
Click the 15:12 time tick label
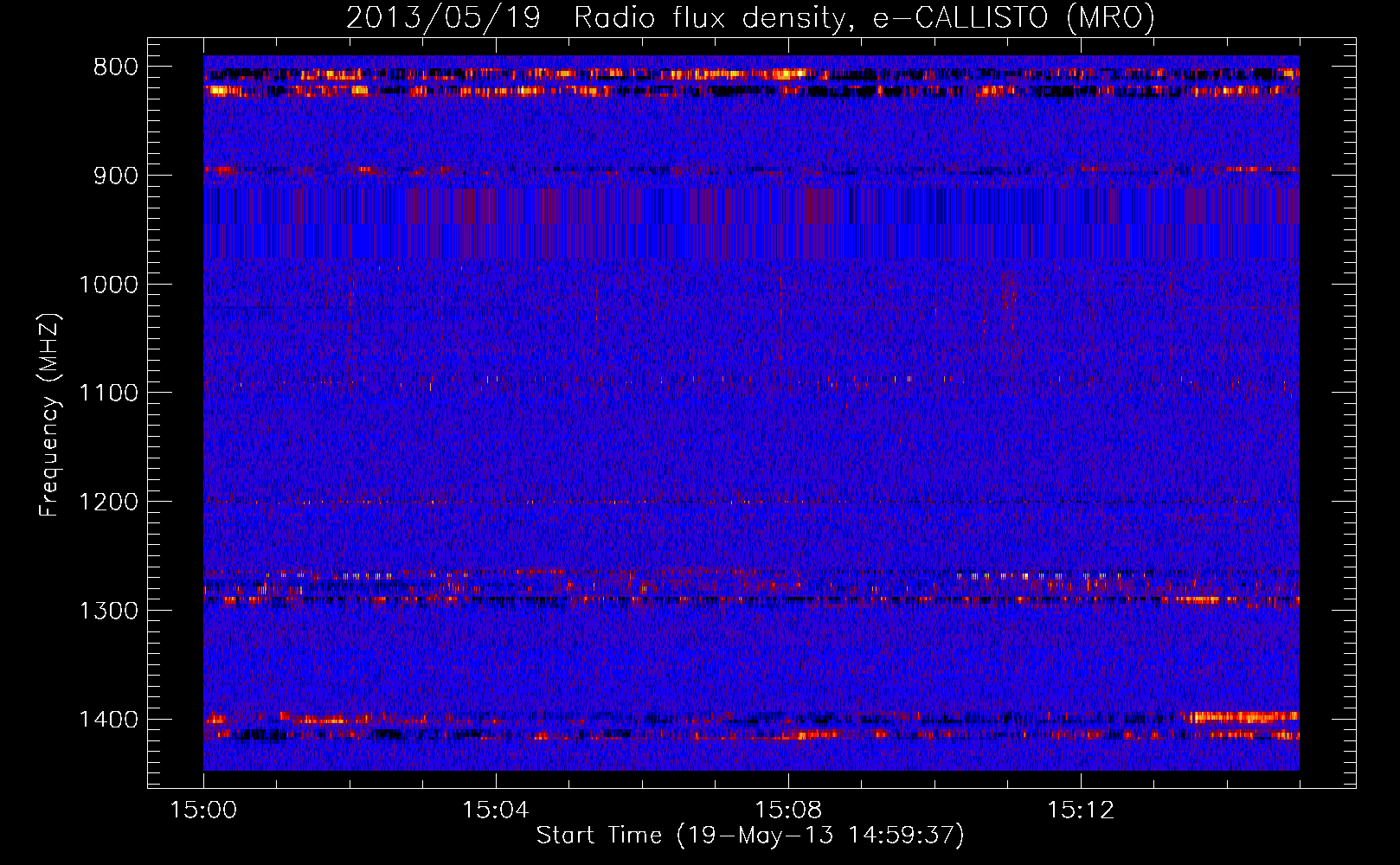1081,811
